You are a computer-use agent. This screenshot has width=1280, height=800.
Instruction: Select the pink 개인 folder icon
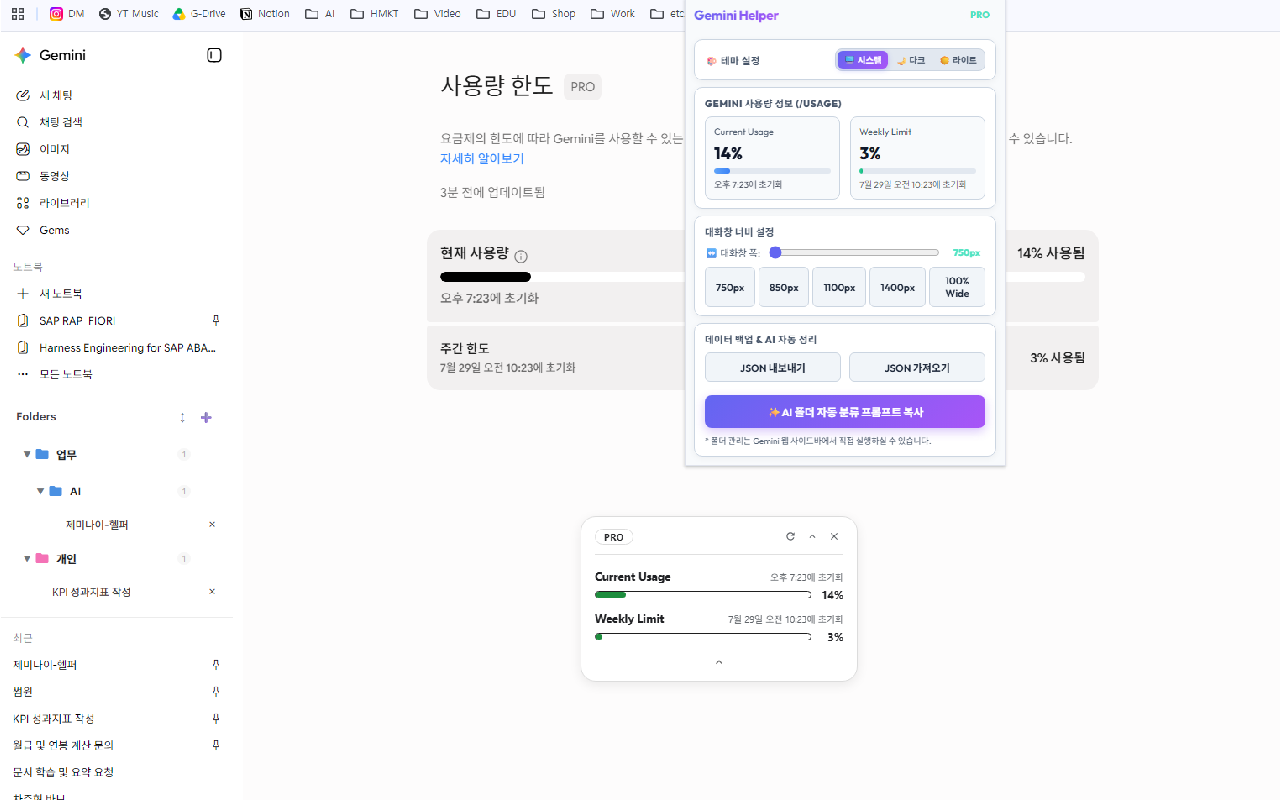pyautogui.click(x=42, y=559)
